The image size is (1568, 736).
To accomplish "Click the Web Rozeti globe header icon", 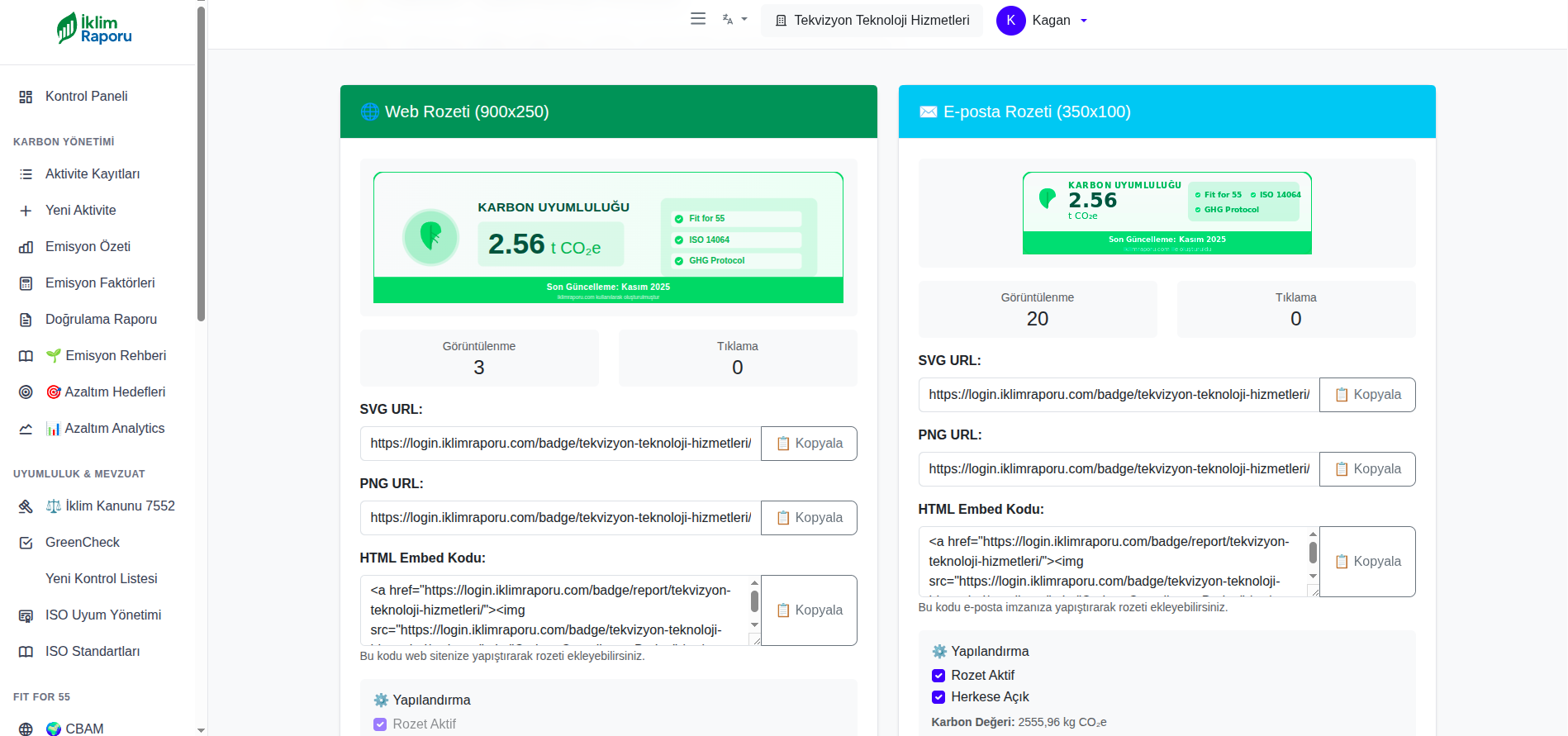I will point(369,112).
